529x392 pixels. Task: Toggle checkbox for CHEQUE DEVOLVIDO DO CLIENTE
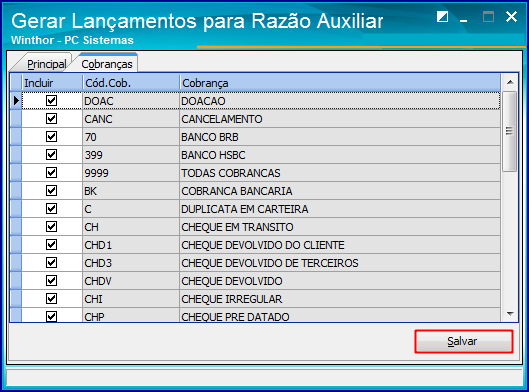pyautogui.click(x=52, y=245)
